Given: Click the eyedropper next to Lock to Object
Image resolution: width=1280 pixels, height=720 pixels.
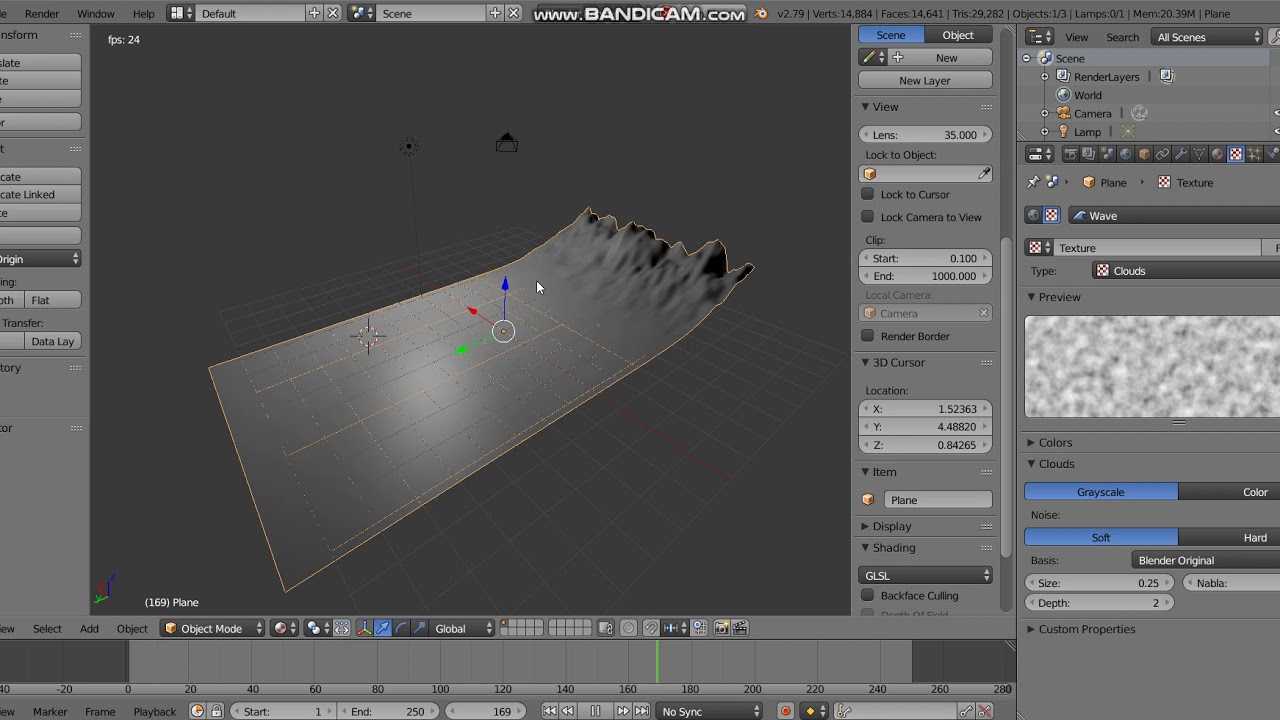Looking at the screenshot, I should point(984,174).
